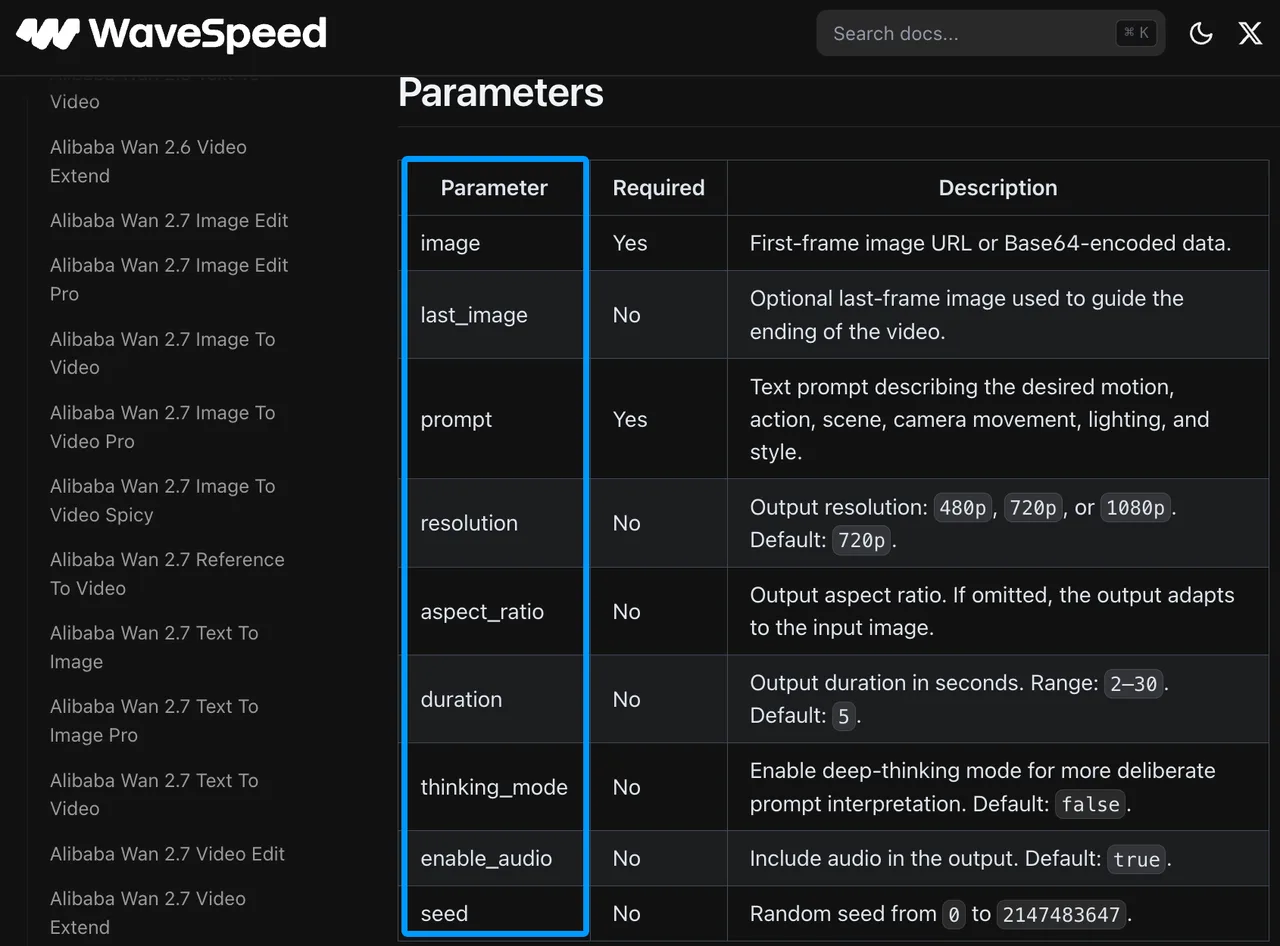
Task: Click the 'First-frame image URL' description text
Action: (990, 243)
